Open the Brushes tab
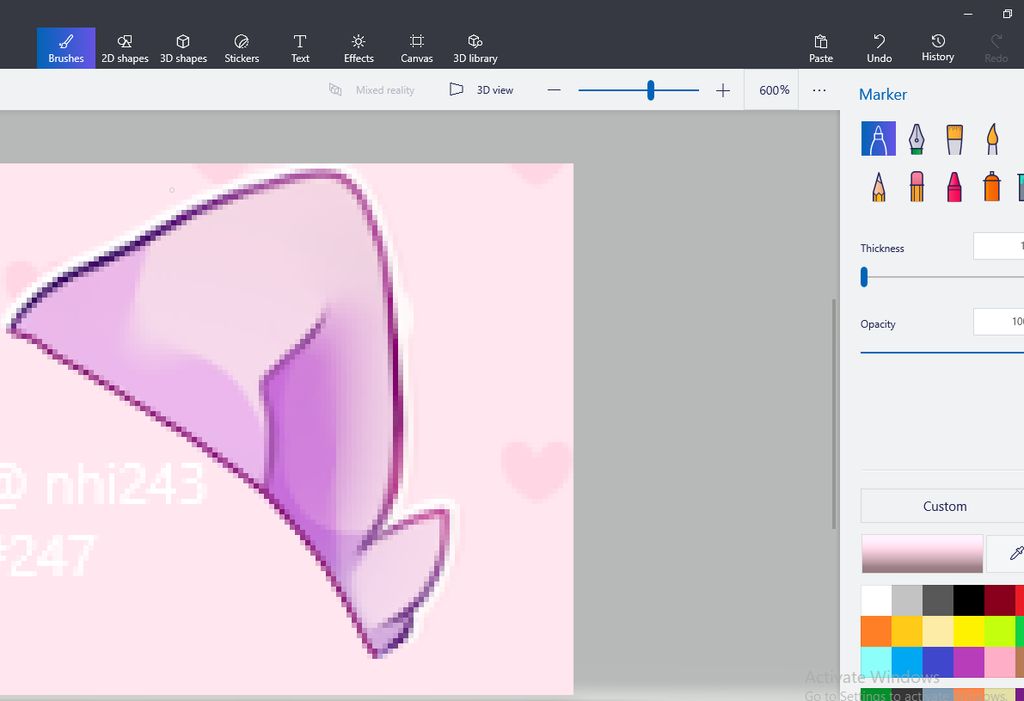Viewport: 1024px width, 701px height. (66, 49)
